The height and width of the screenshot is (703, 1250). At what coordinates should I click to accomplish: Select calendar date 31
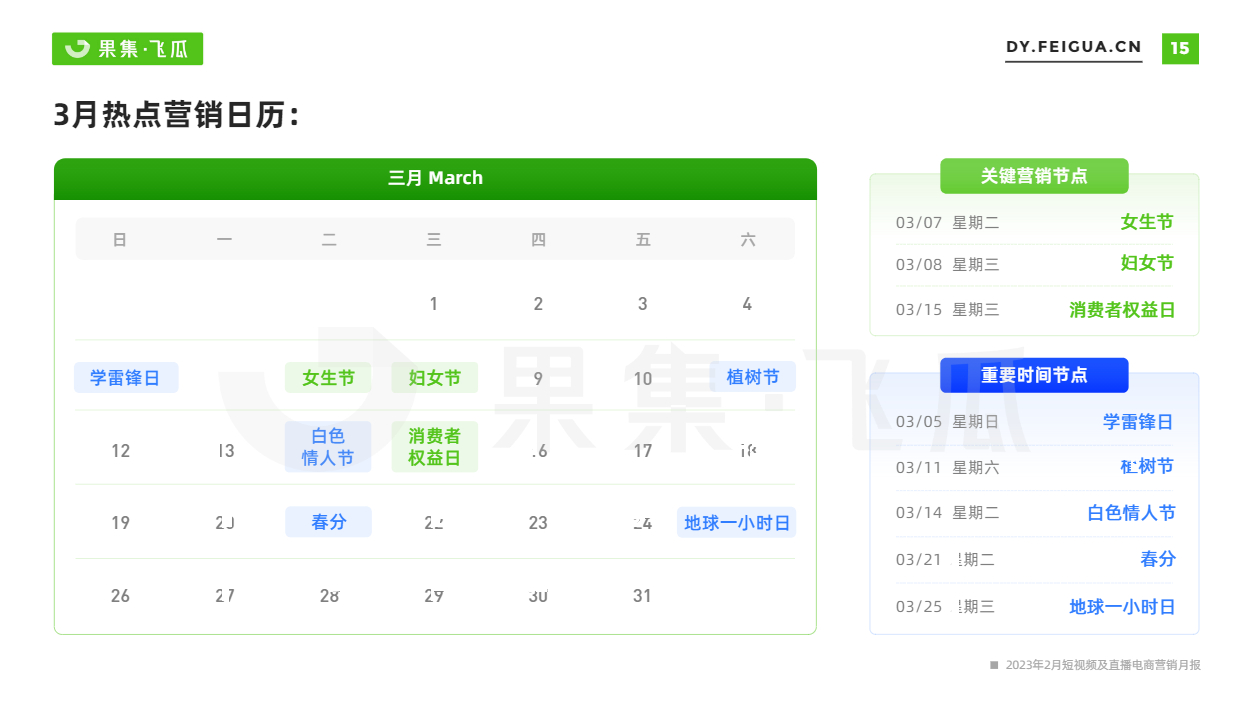pos(642,596)
